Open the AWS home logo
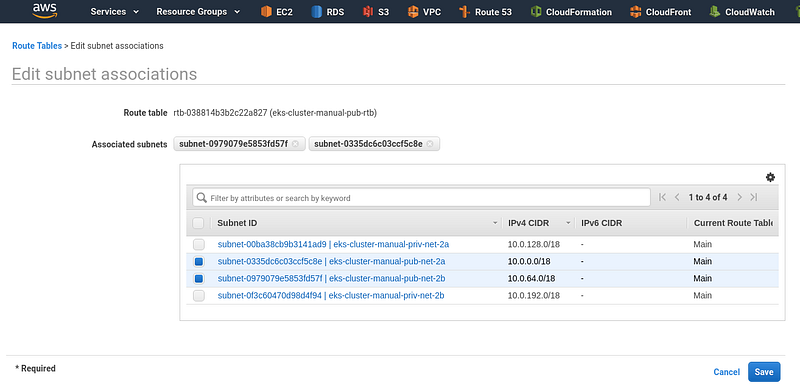The width and height of the screenshot is (800, 385). tap(45, 11)
